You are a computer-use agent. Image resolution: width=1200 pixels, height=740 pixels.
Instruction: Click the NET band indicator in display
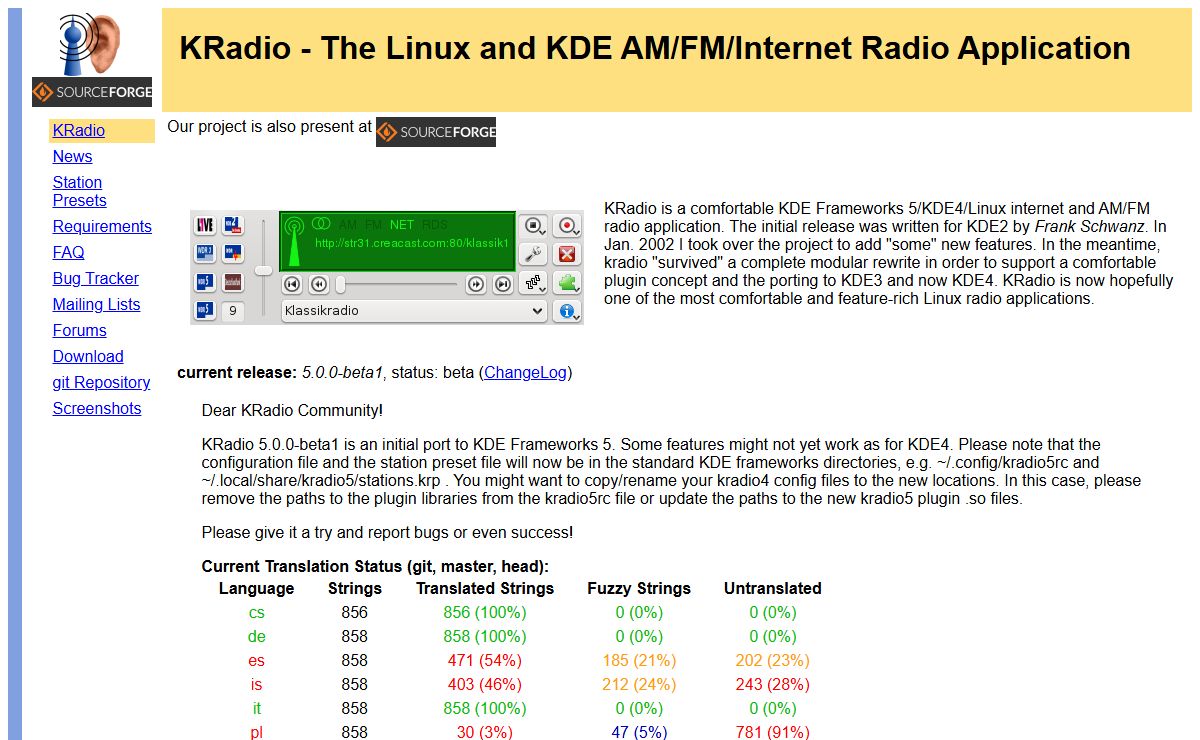402,224
